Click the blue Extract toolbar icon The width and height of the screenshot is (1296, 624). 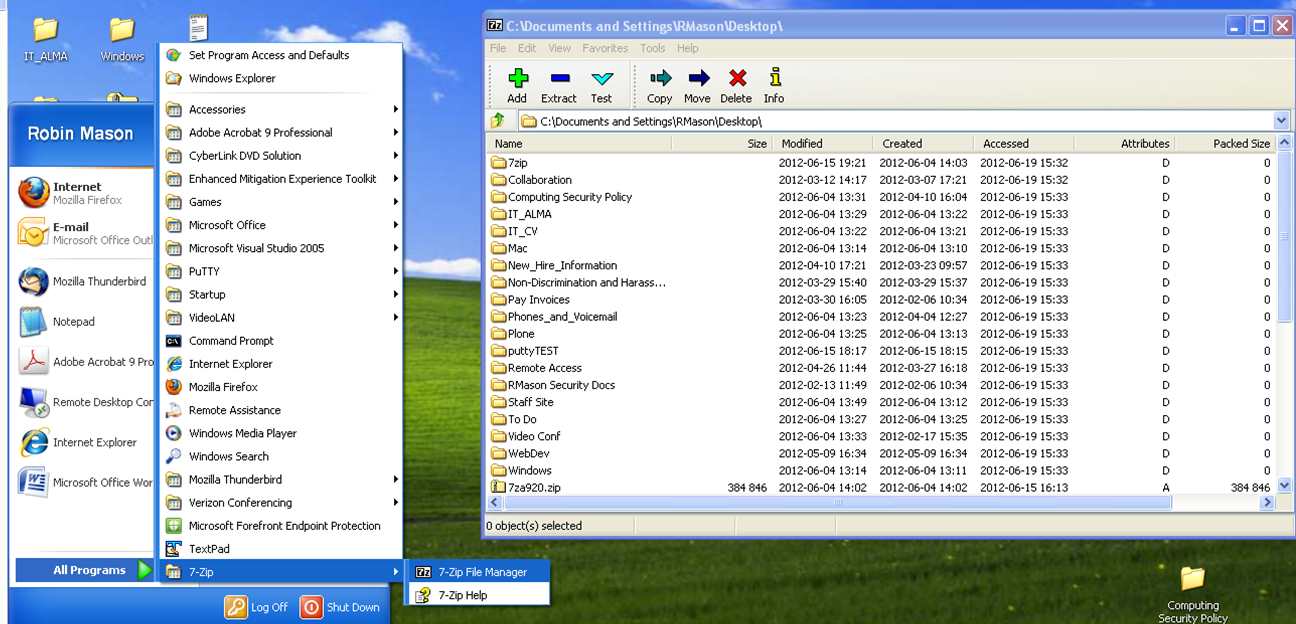(559, 79)
